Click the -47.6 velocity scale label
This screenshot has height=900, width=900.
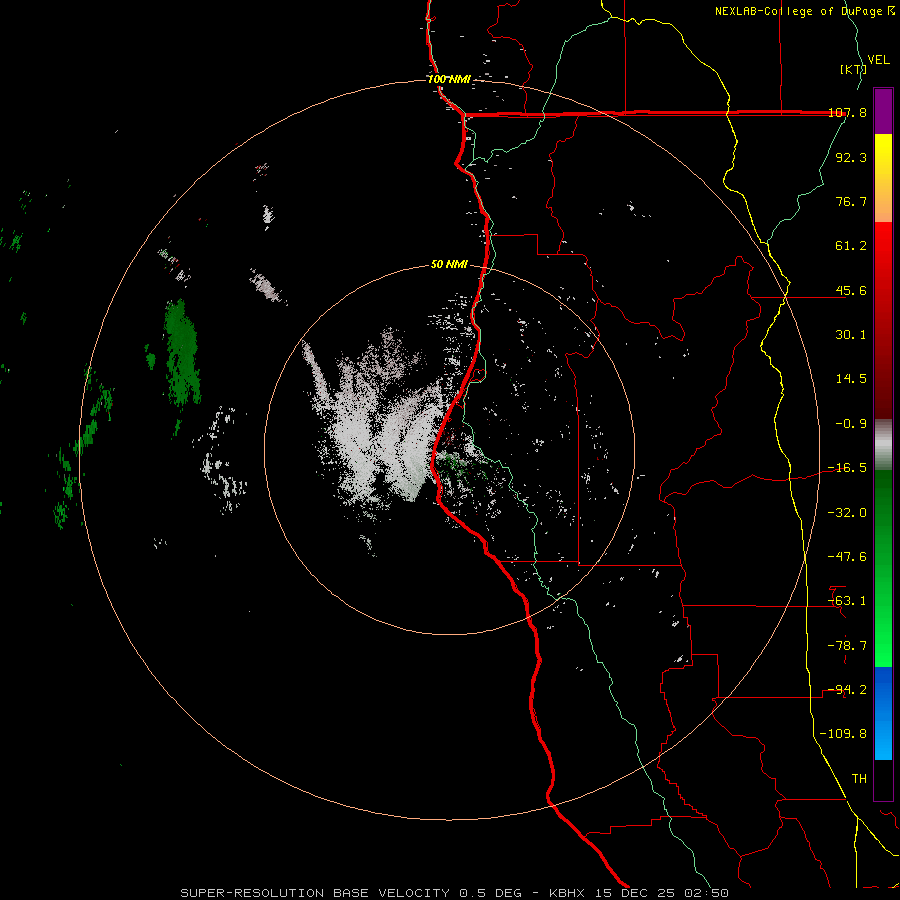click(848, 557)
